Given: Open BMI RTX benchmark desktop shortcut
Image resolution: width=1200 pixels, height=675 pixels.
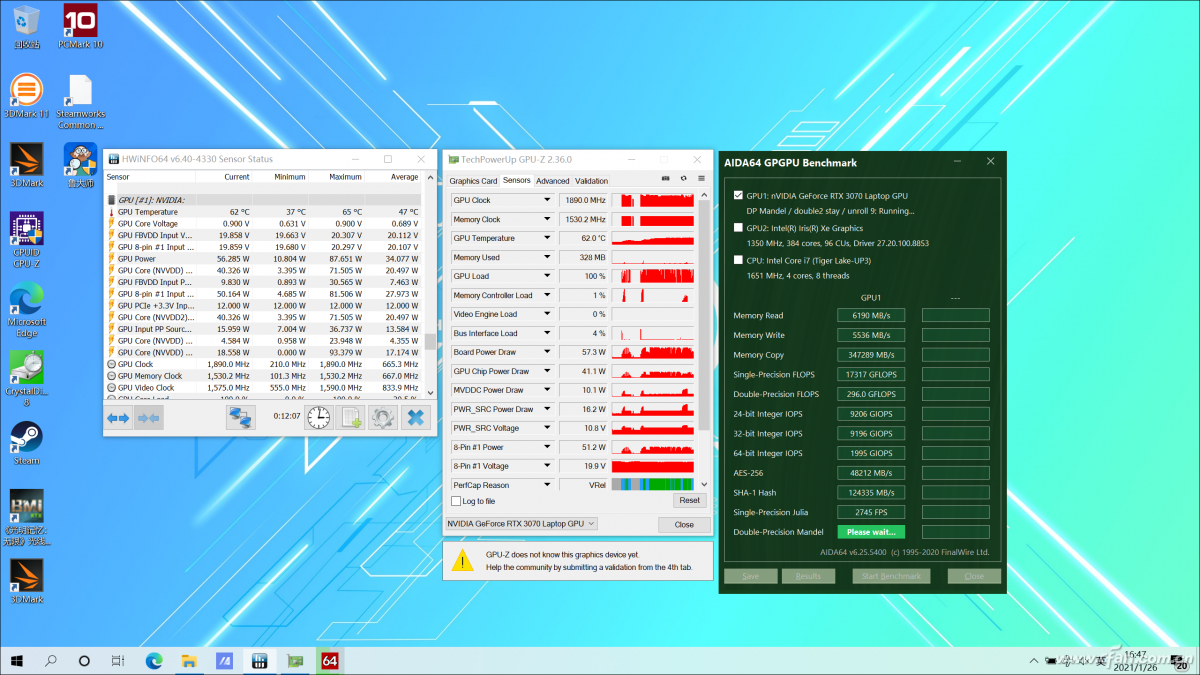Looking at the screenshot, I should coord(26,518).
